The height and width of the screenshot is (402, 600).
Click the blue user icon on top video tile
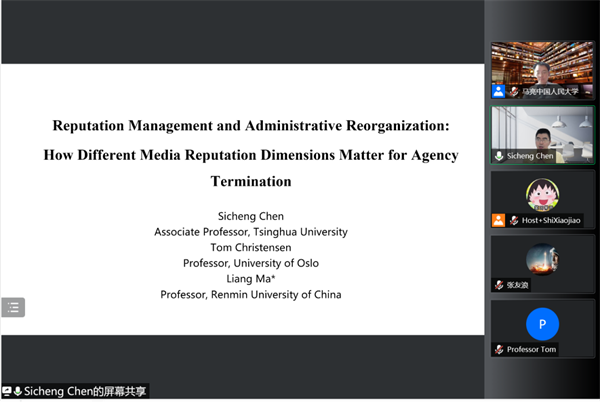(498, 91)
